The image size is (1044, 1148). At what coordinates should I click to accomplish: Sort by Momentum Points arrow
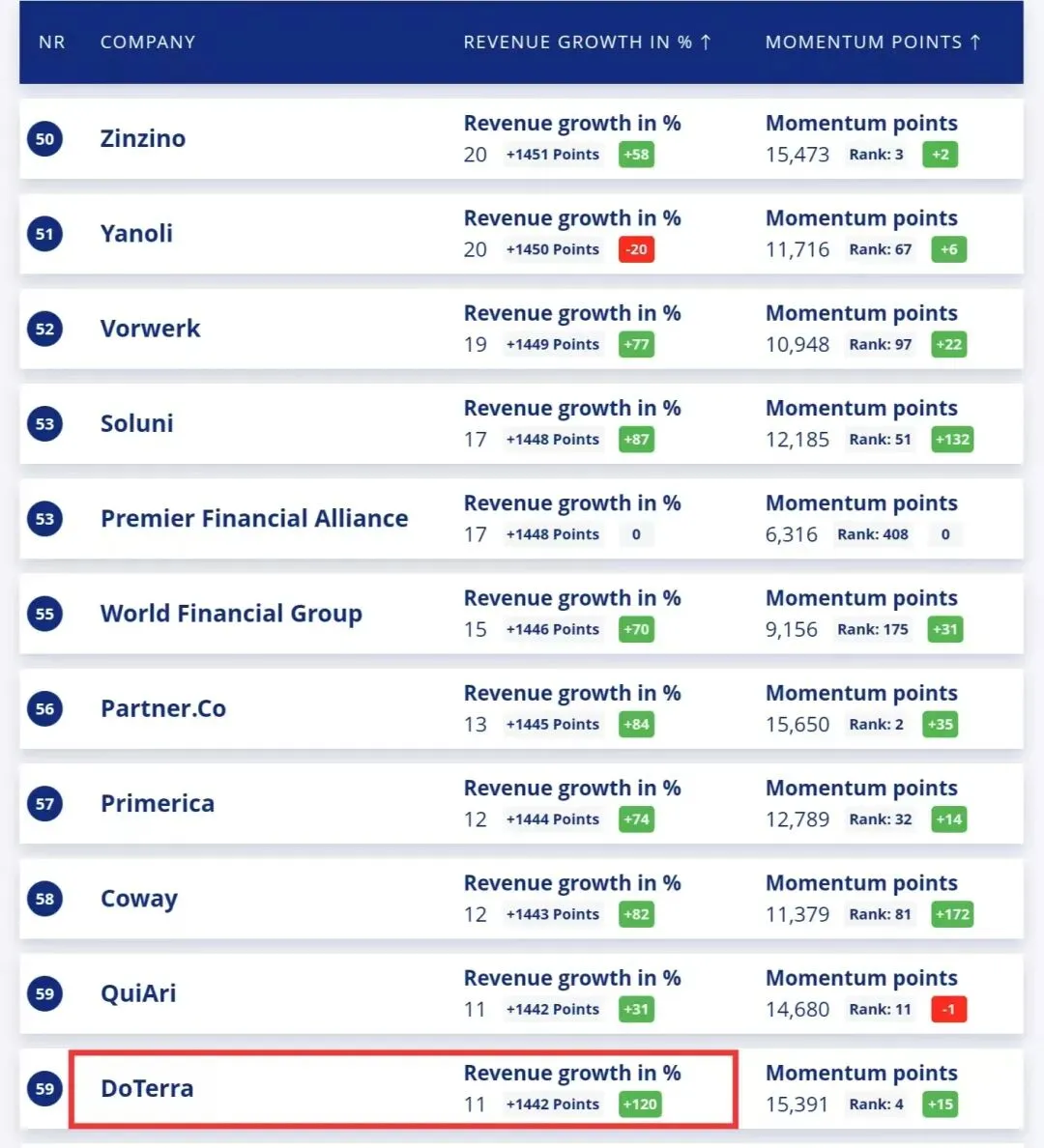click(x=975, y=43)
